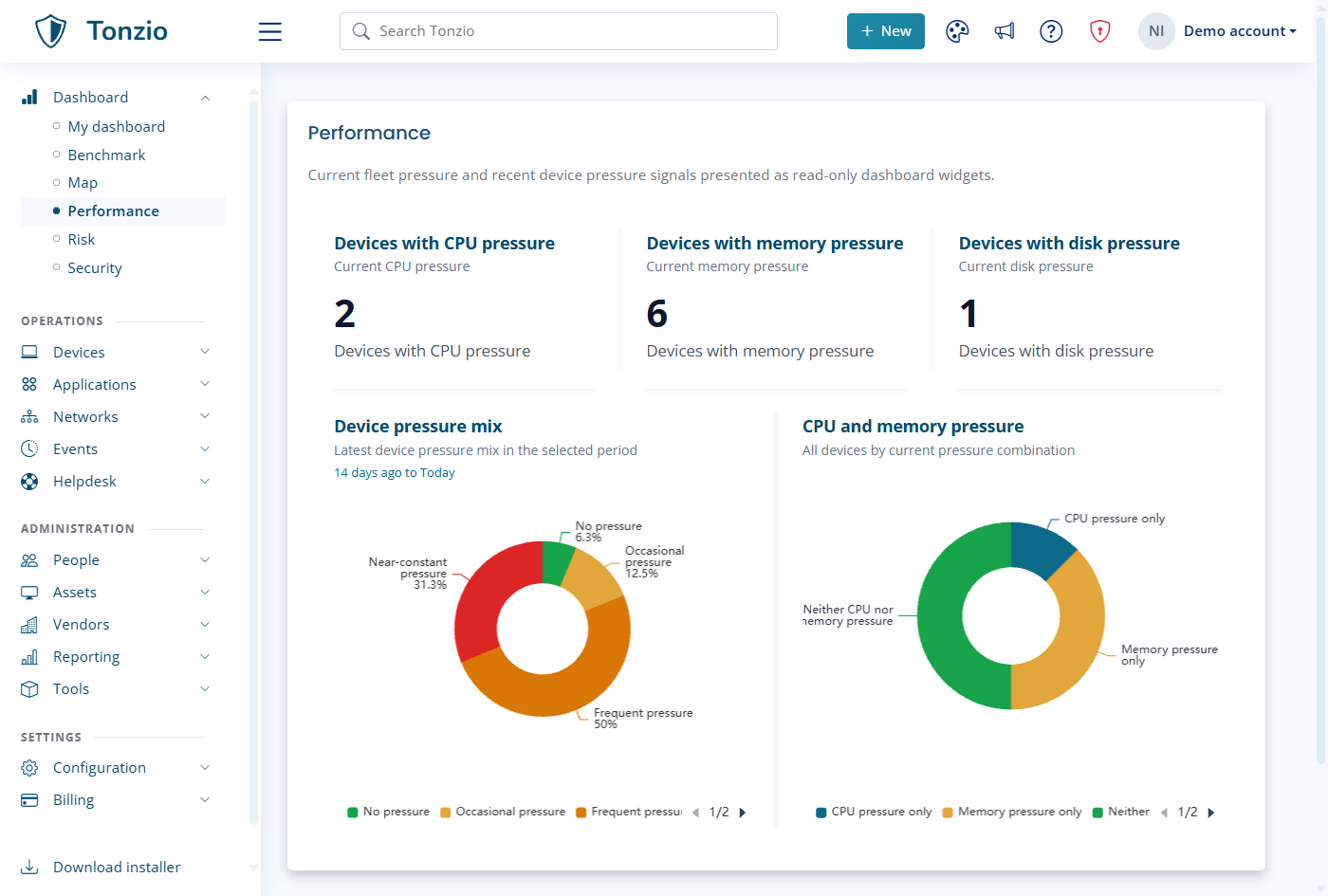Image resolution: width=1328 pixels, height=896 pixels.
Task: Click the Devices laptop icon
Action: (x=29, y=352)
